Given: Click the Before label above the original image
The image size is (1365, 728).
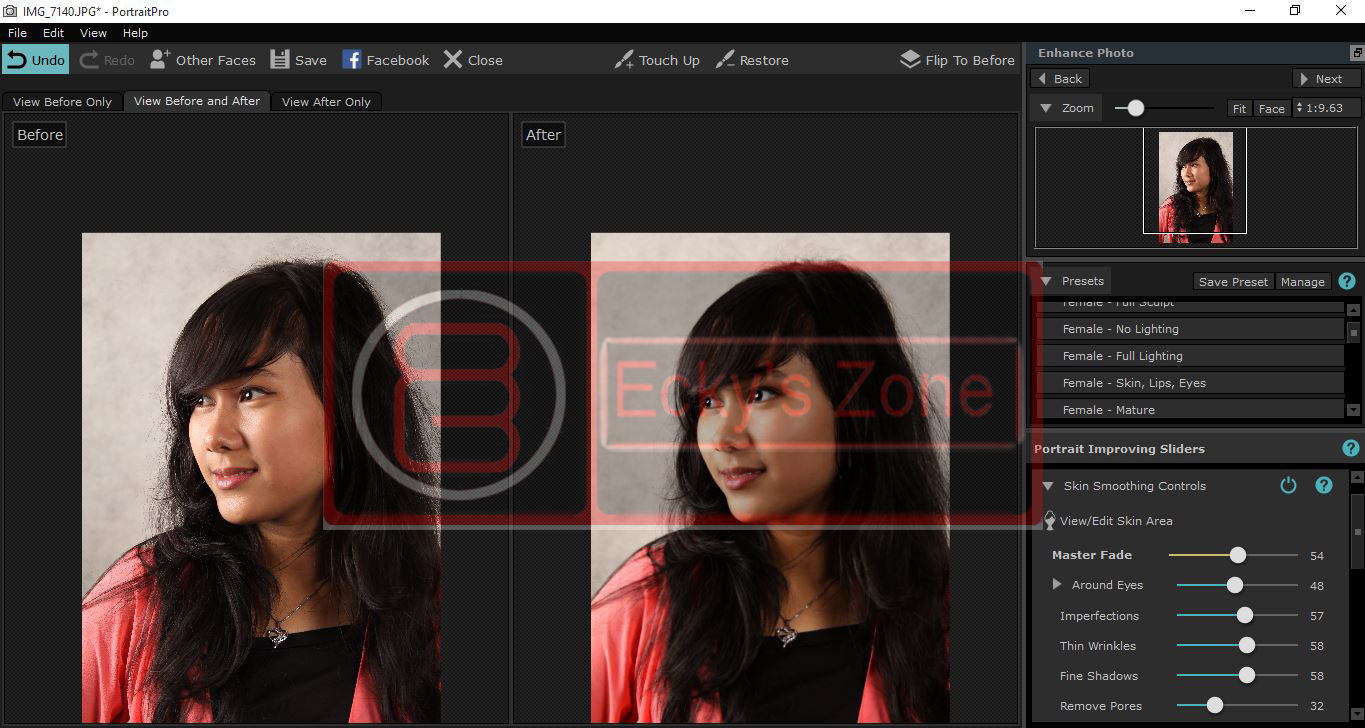Looking at the screenshot, I should pyautogui.click(x=40, y=135).
